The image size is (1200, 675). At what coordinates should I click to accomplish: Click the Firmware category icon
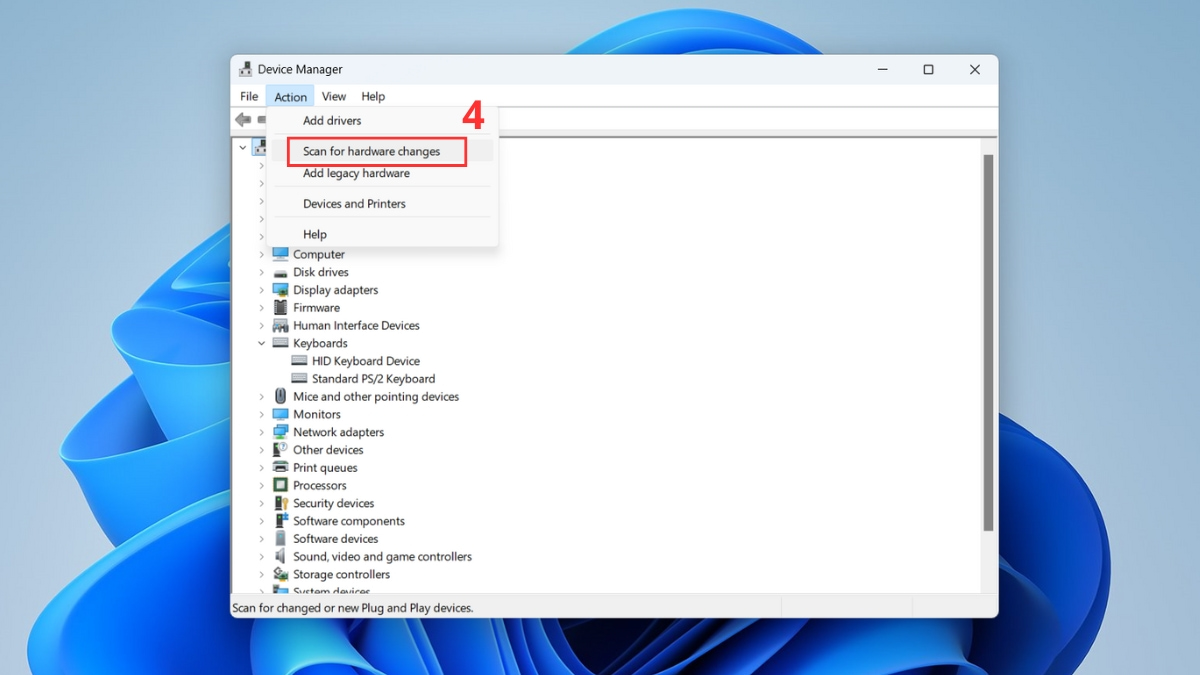pos(280,307)
